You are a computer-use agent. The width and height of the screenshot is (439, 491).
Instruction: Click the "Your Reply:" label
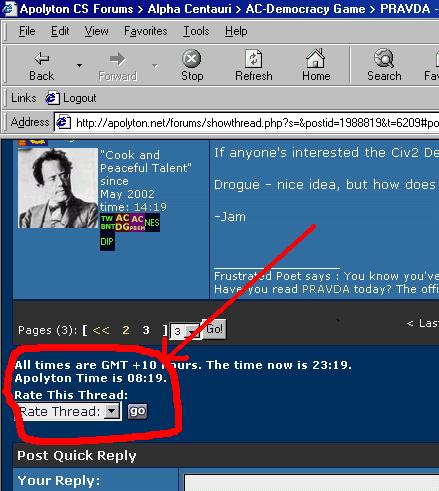(x=59, y=481)
